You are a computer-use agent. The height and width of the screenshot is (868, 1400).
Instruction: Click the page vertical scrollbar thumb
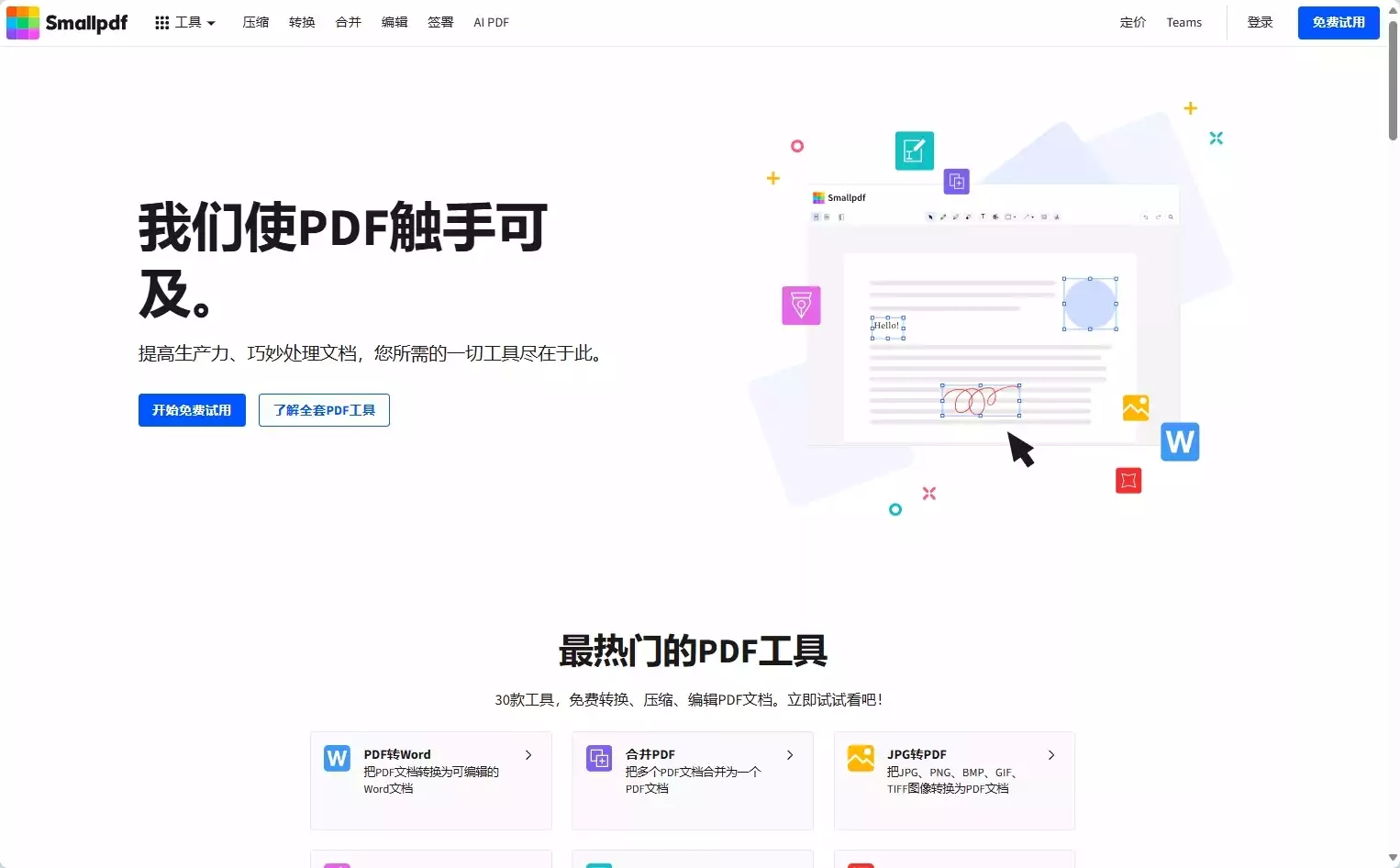coord(1393,81)
